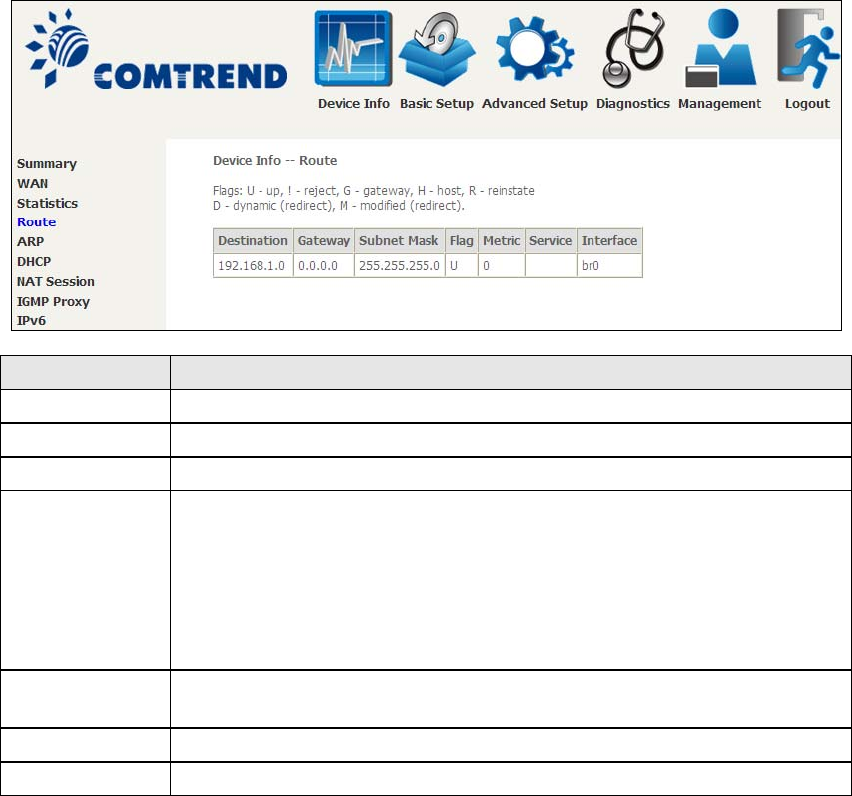Click the Flags legend text line
The image size is (852, 796).
[x=374, y=191]
